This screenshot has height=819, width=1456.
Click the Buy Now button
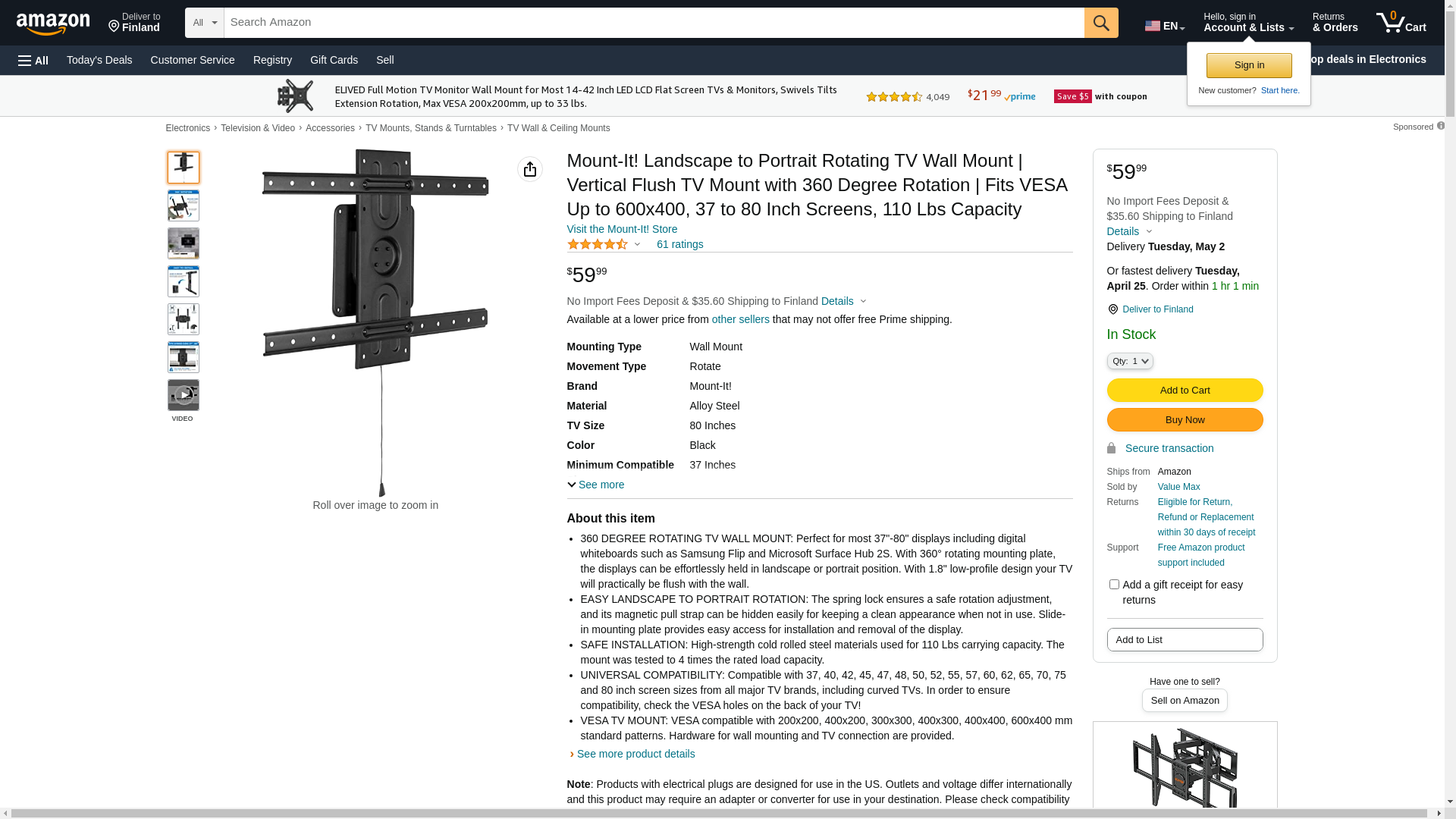(1185, 420)
